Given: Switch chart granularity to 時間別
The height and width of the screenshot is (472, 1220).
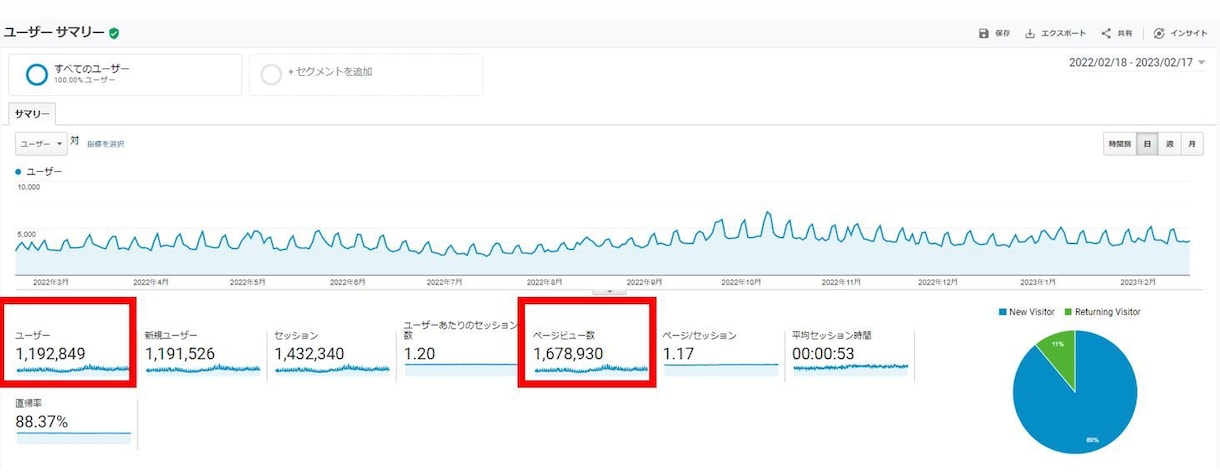Looking at the screenshot, I should (x=1119, y=144).
